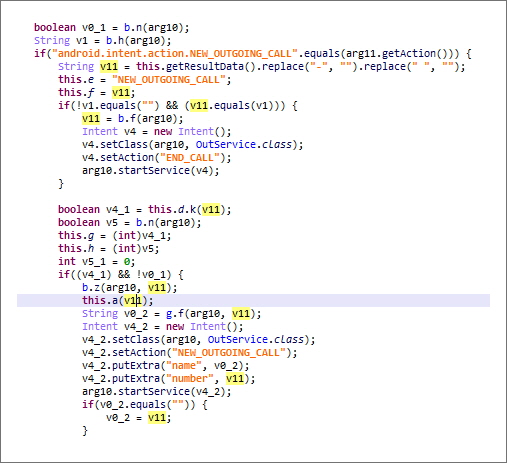Click "boolean v4_1 = this.d.k(v11);" line
Screen dimensions: 507x463
pyautogui.click(x=144, y=209)
